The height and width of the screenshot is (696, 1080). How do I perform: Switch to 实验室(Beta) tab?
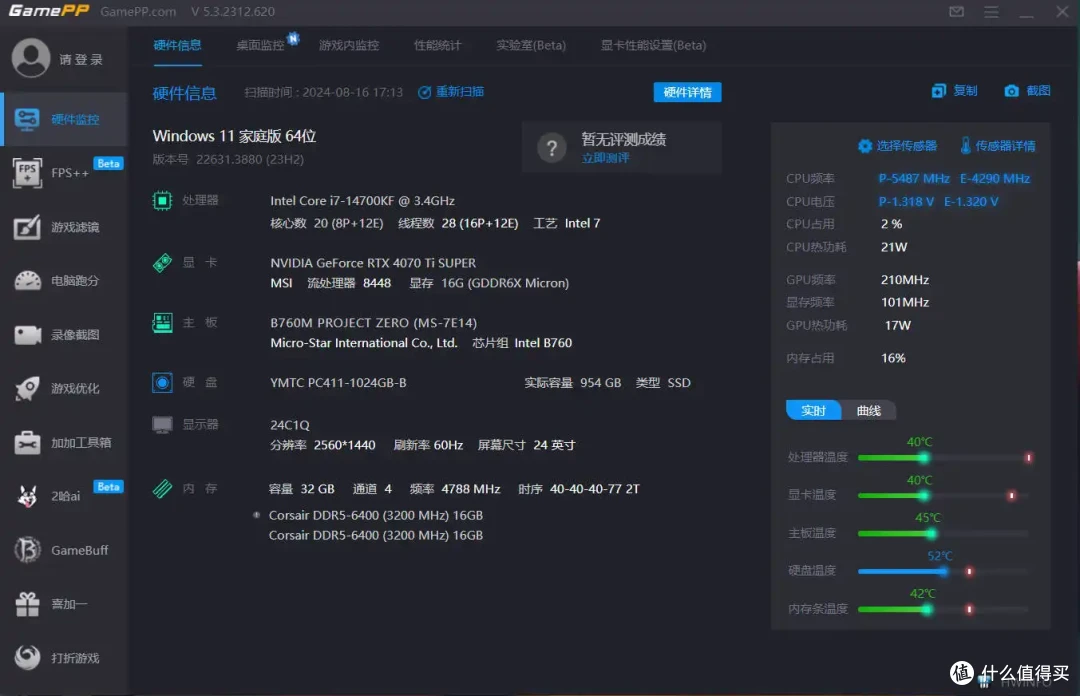pyautogui.click(x=531, y=45)
